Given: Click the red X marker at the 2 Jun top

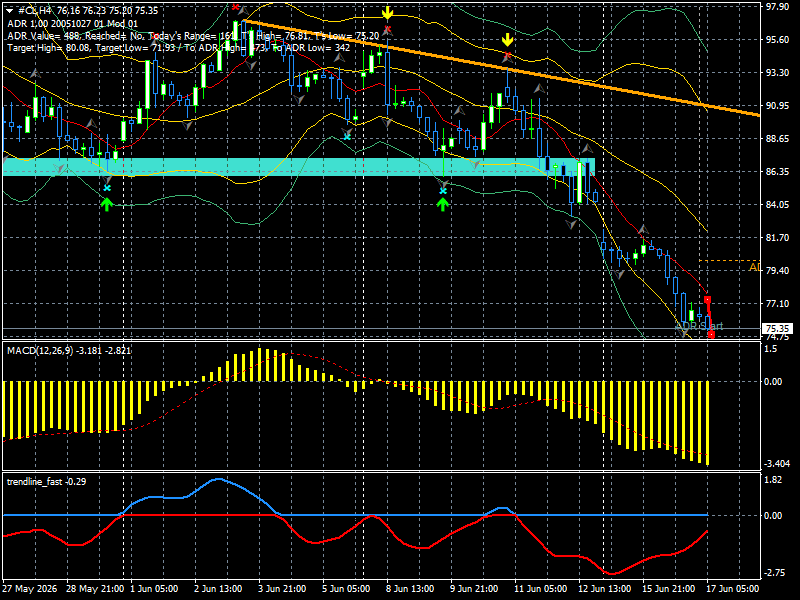Looking at the screenshot, I should [235, 7].
